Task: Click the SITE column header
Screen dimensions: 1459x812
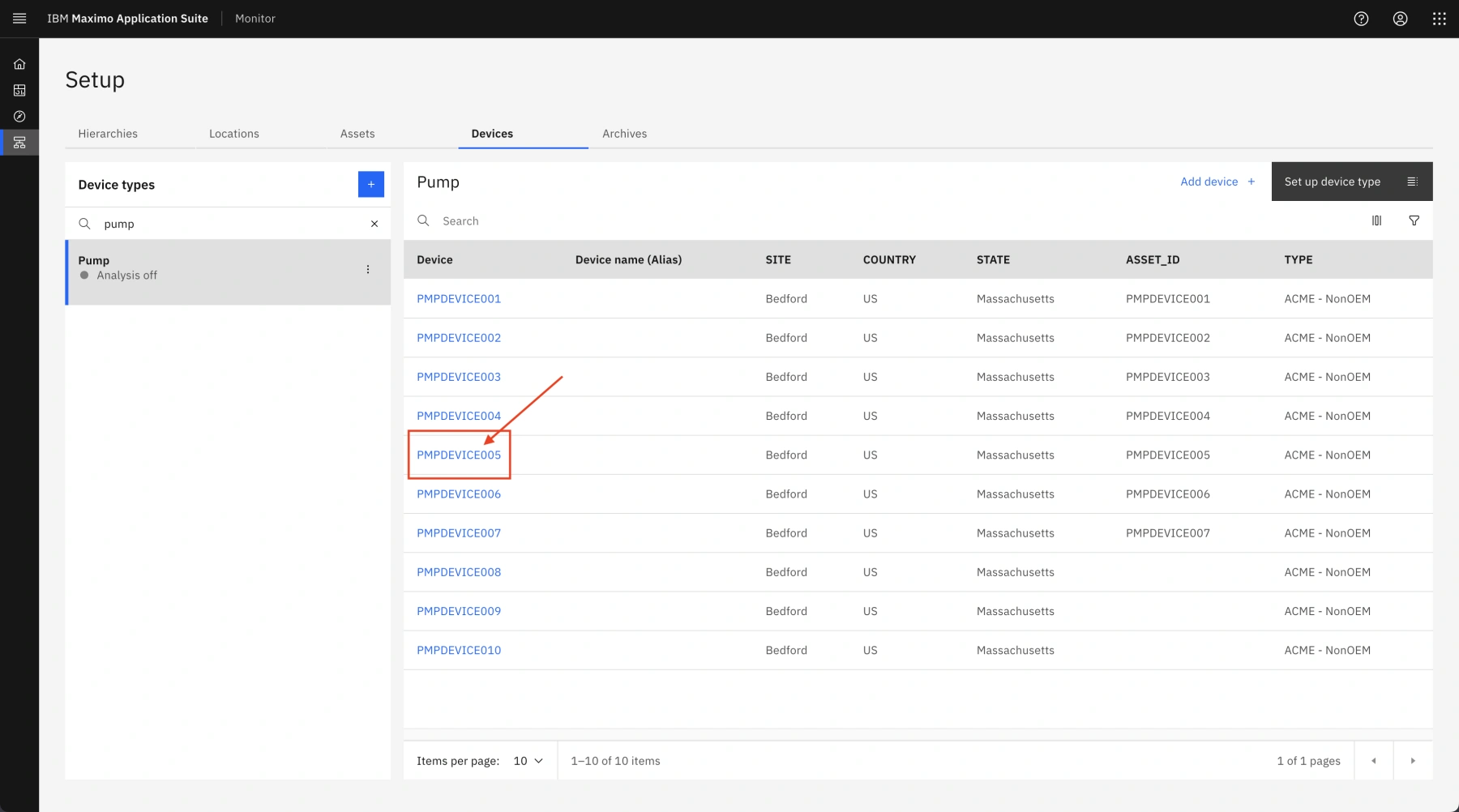Action: (x=778, y=260)
